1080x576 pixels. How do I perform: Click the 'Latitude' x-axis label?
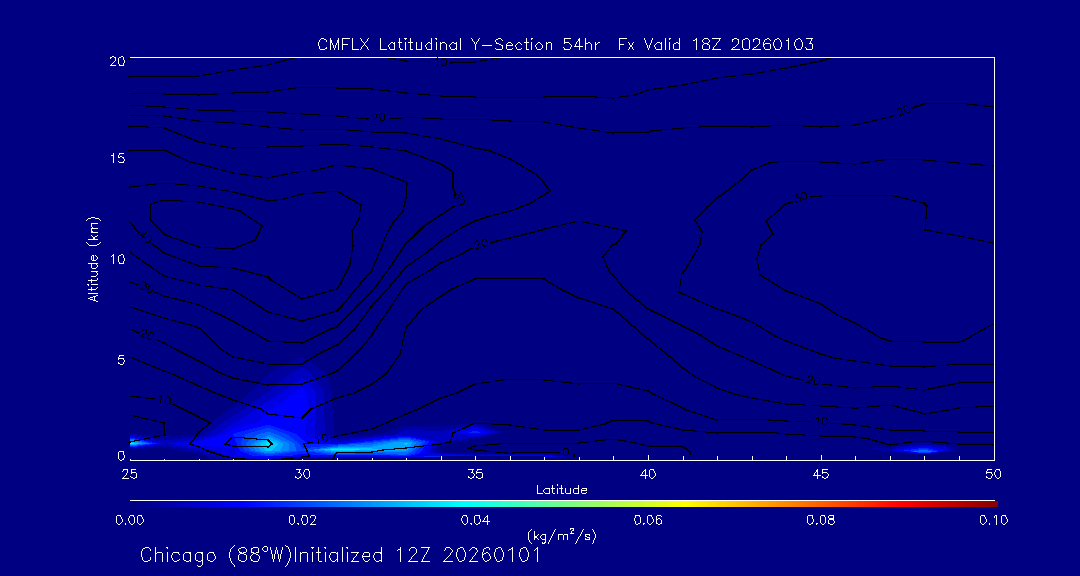(x=561, y=489)
